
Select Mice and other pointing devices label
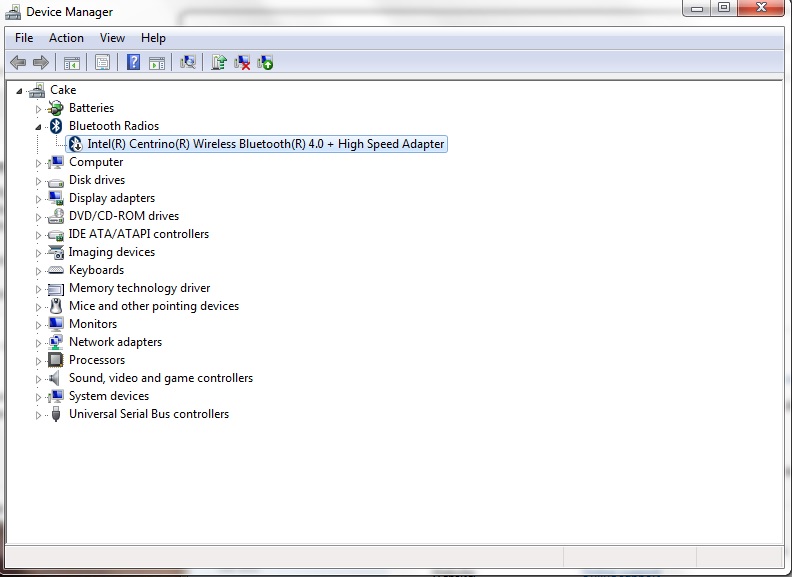point(154,306)
